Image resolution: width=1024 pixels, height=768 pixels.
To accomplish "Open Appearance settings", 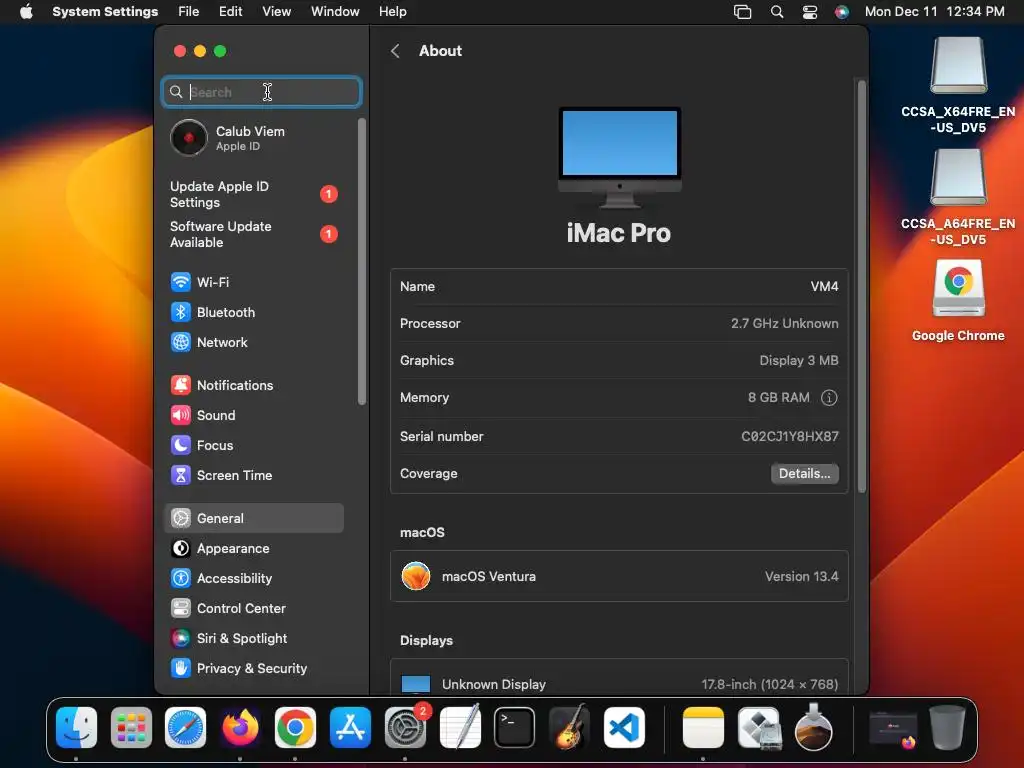I will pos(254,549).
